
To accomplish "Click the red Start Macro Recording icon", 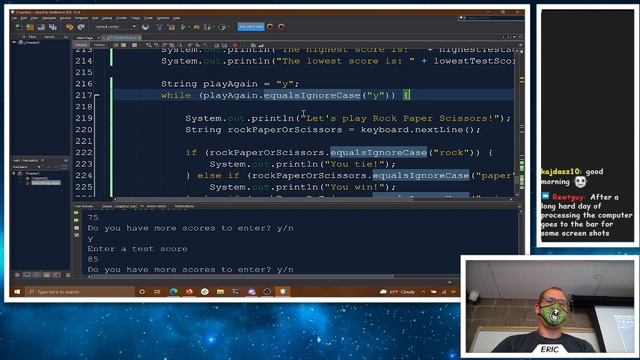I will (x=235, y=45).
